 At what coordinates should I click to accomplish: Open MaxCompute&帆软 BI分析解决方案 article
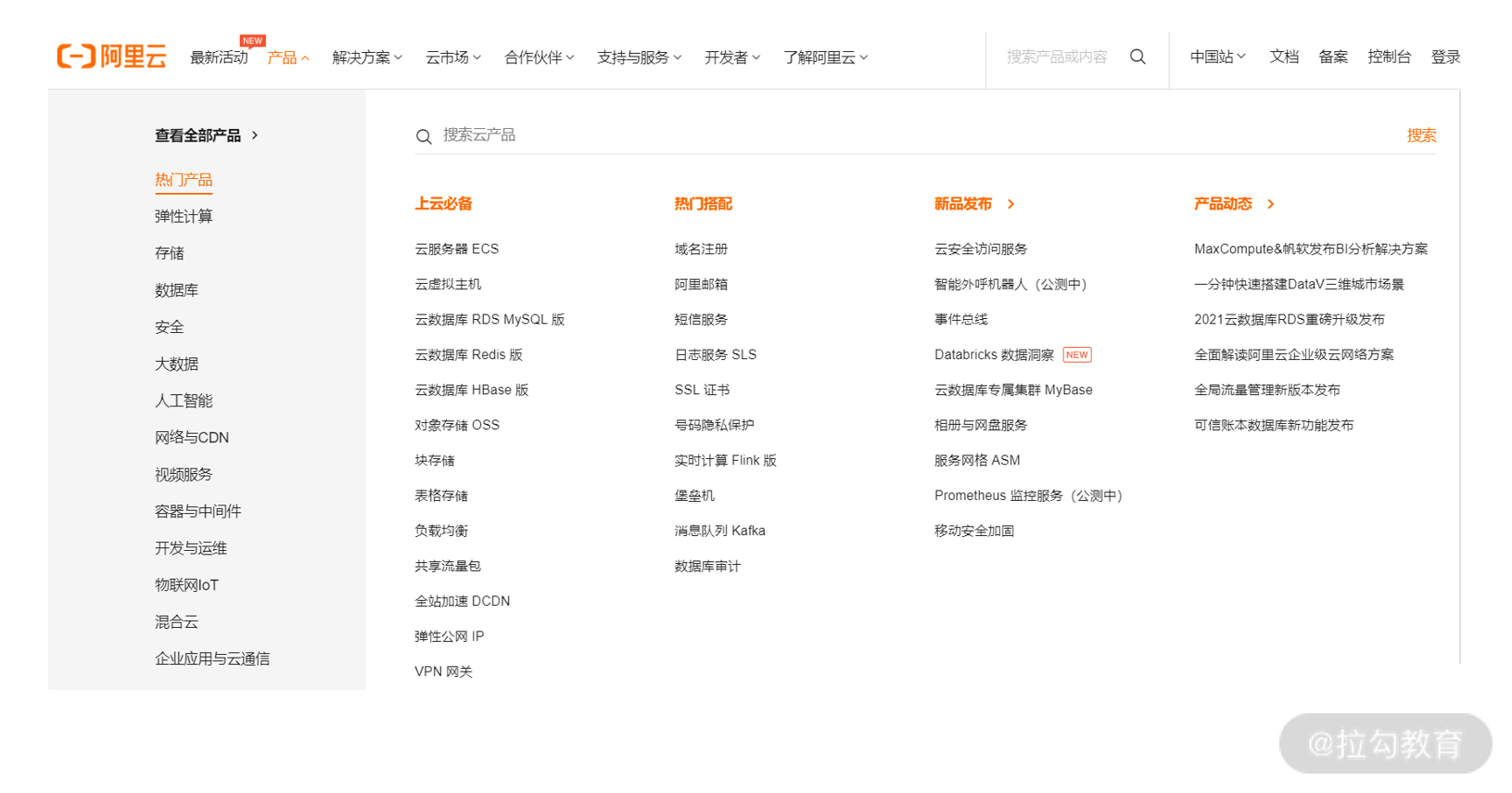1311,249
